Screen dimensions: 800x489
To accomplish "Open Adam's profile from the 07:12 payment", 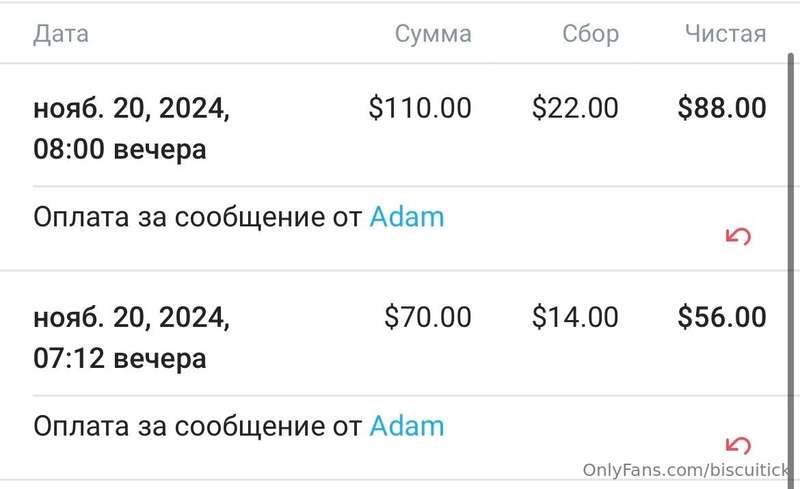I will click(407, 426).
